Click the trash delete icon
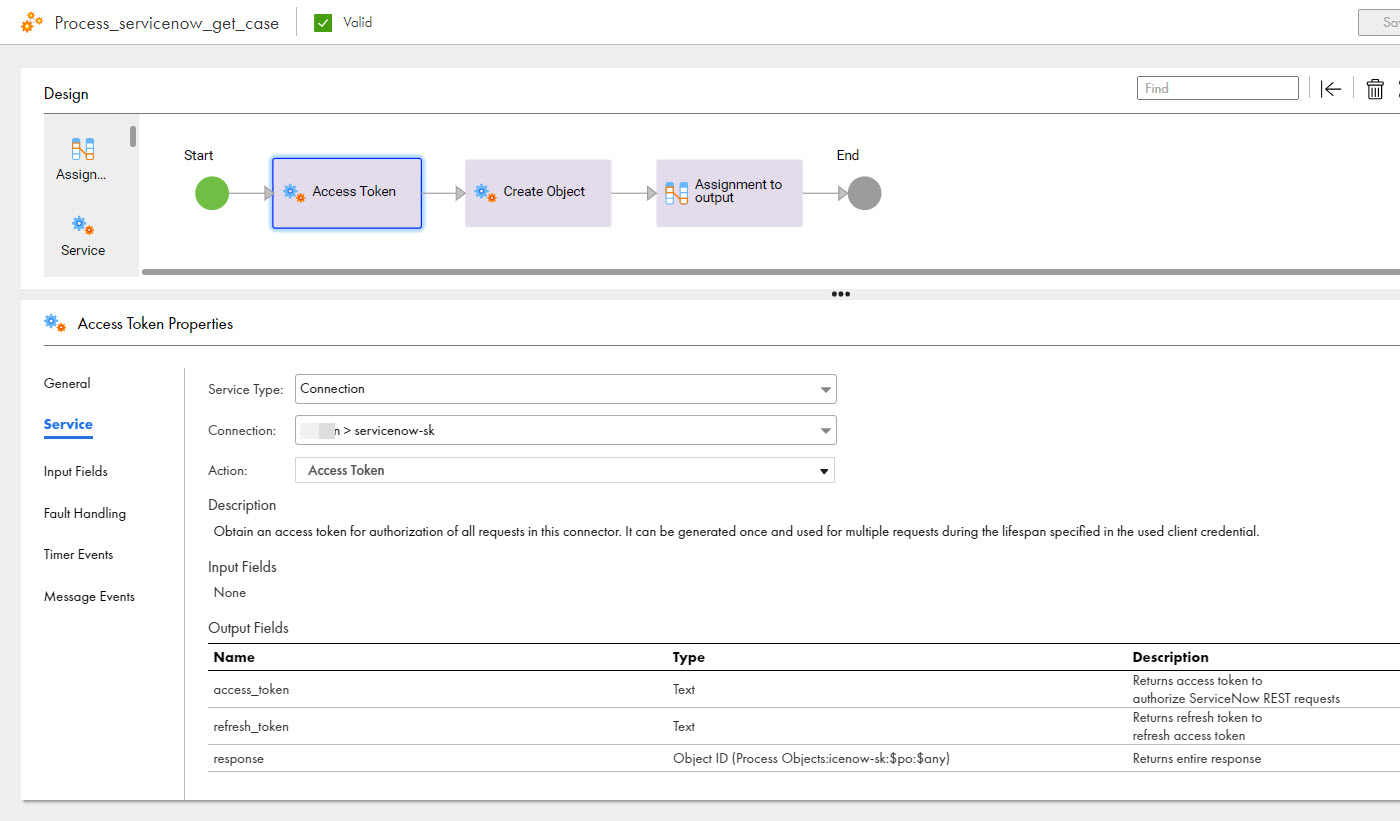 1375,89
